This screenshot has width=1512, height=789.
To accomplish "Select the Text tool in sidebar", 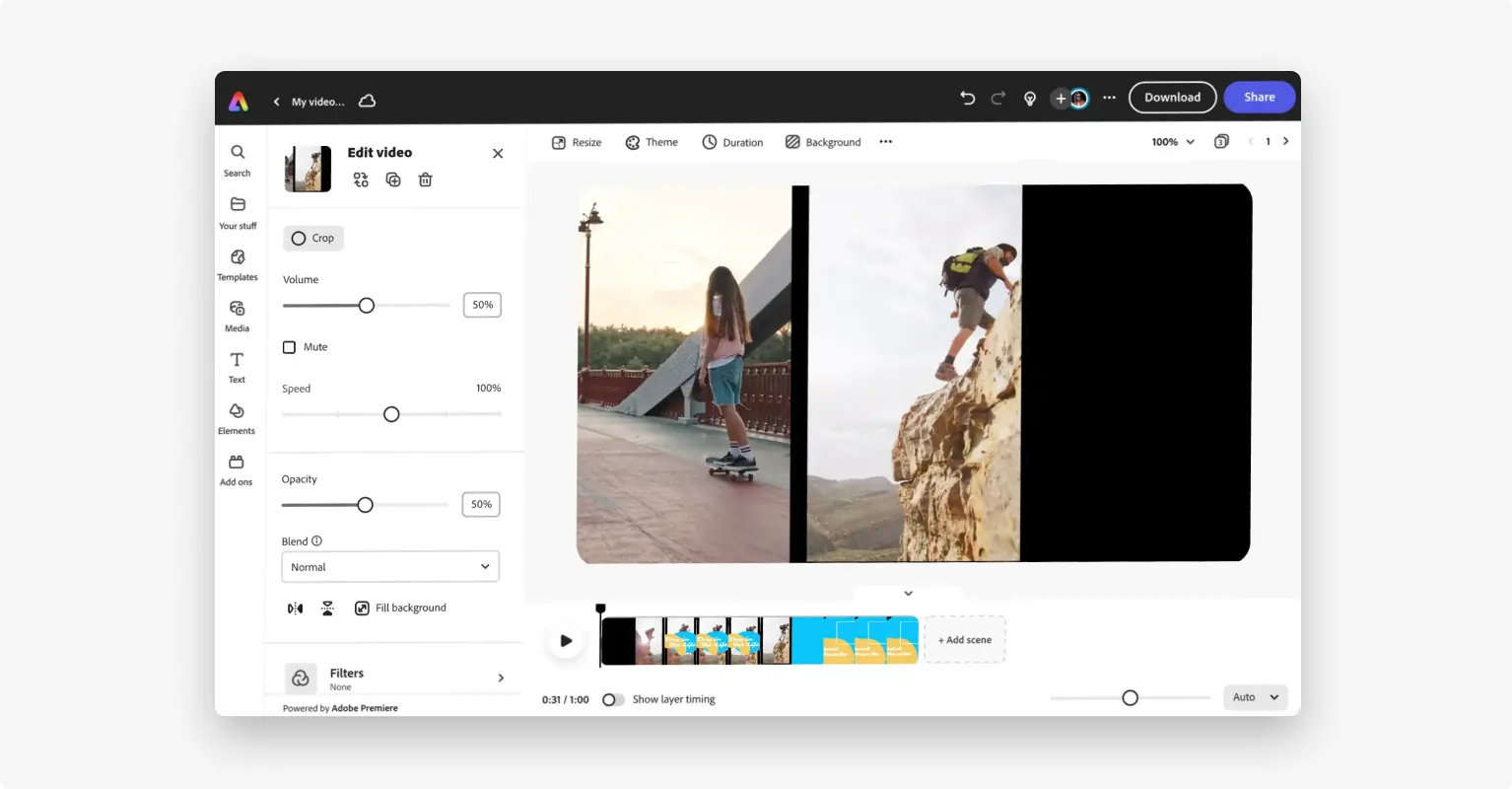I will 238,368.
